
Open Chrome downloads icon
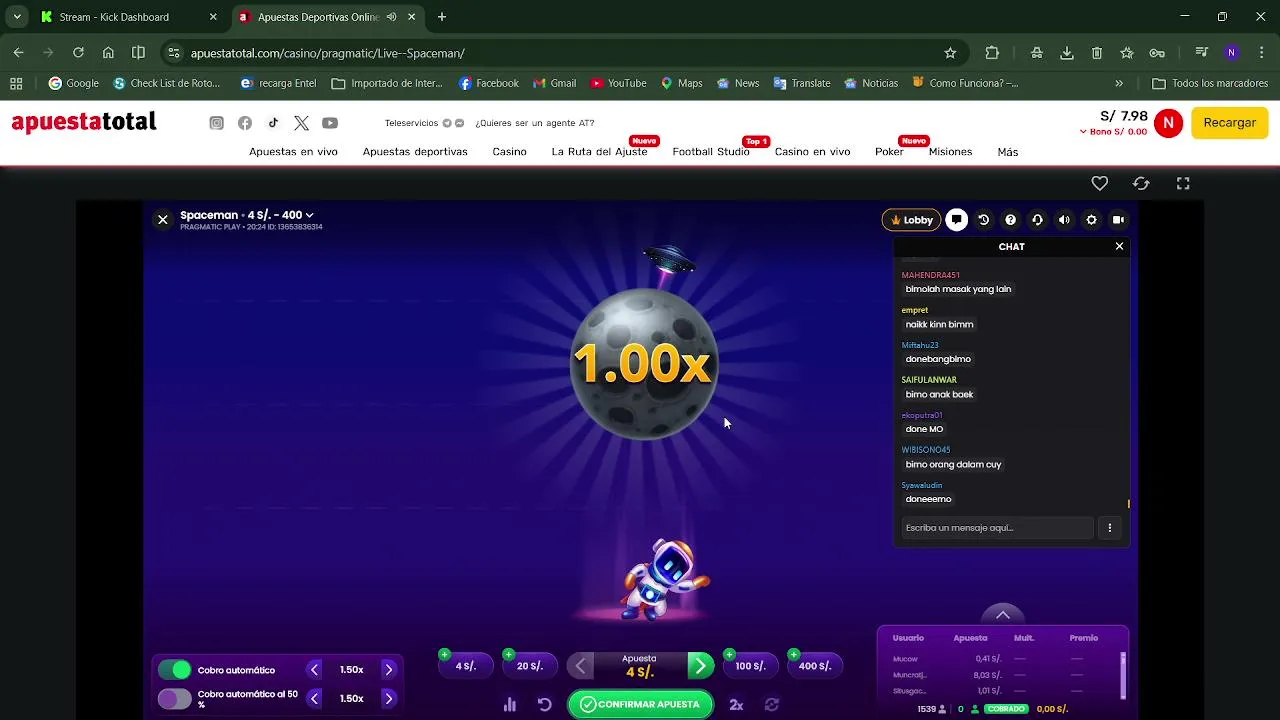coord(1067,53)
